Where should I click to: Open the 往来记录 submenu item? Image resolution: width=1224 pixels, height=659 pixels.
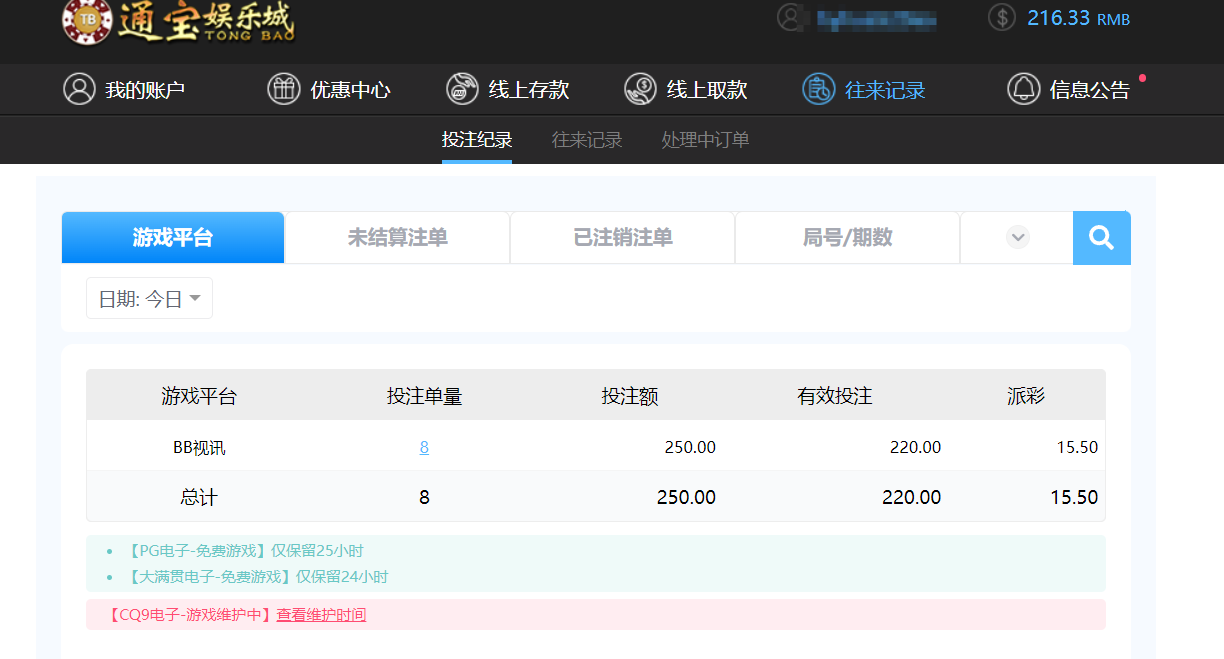click(586, 140)
